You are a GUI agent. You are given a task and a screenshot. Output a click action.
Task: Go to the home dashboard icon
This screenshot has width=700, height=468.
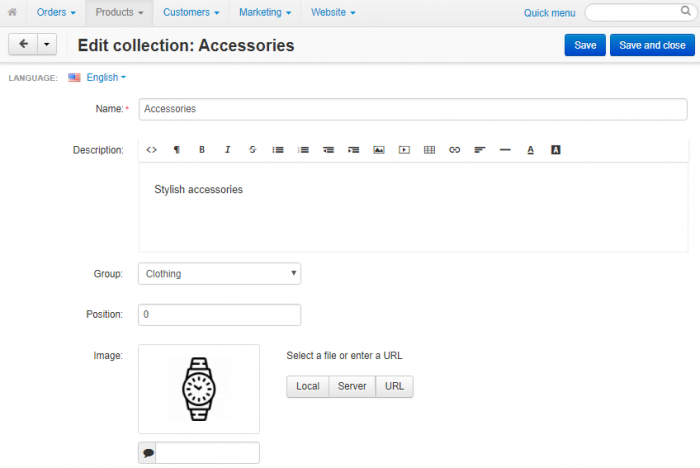click(x=12, y=13)
